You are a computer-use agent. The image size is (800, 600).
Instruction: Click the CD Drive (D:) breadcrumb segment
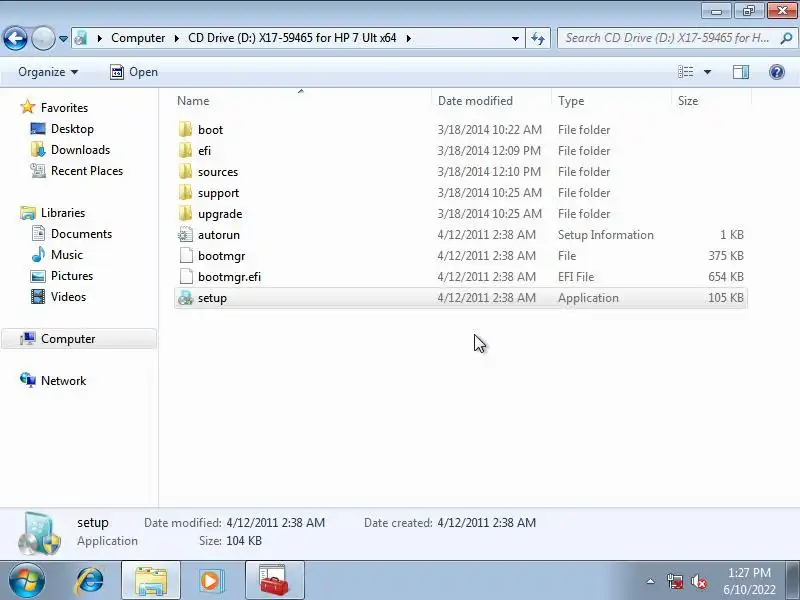(x=292, y=38)
